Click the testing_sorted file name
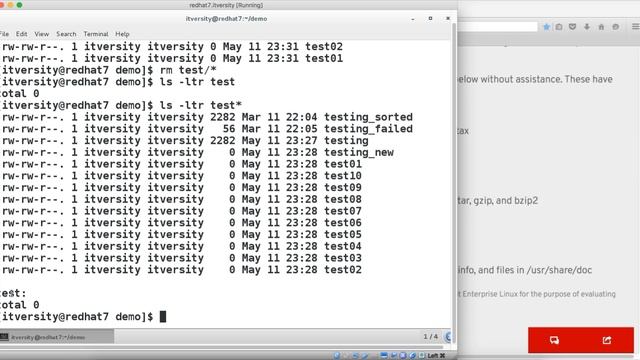Viewport: 640px width, 360px height. 368,117
